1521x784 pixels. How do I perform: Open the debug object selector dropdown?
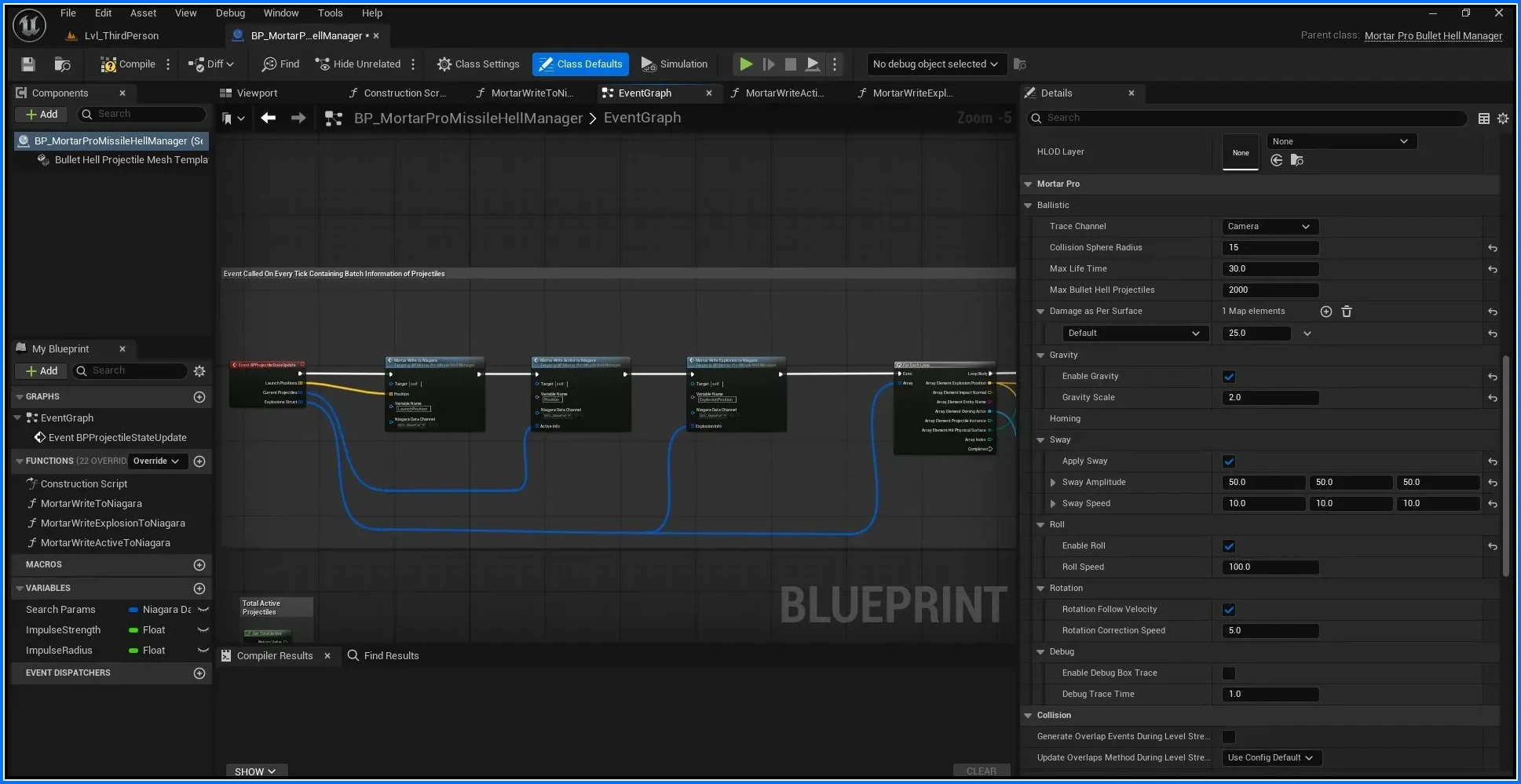coord(934,64)
